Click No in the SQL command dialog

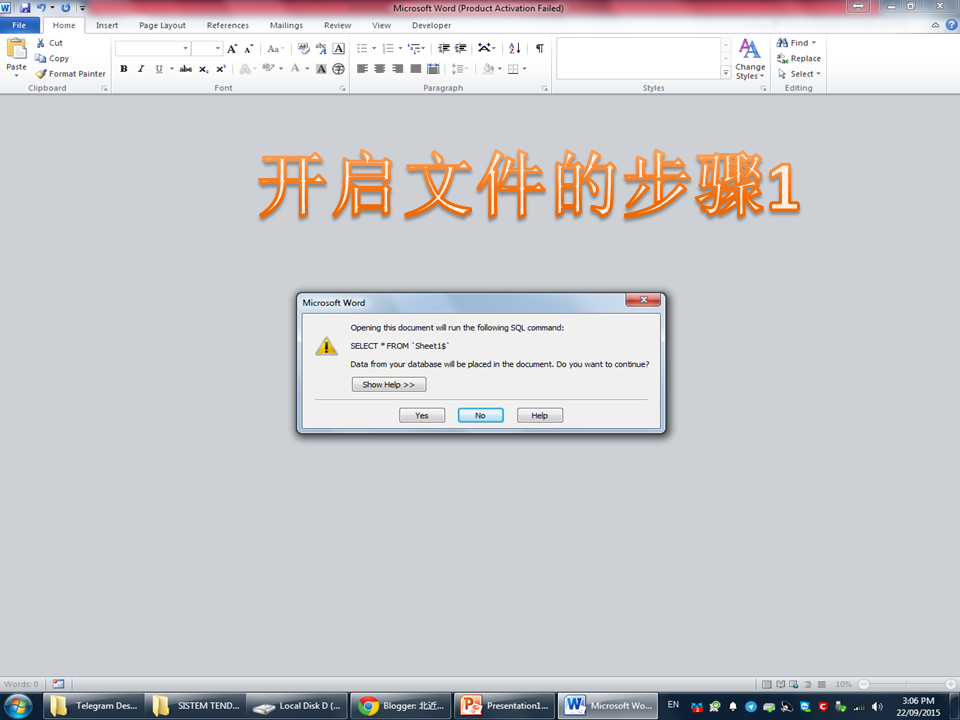pos(481,416)
